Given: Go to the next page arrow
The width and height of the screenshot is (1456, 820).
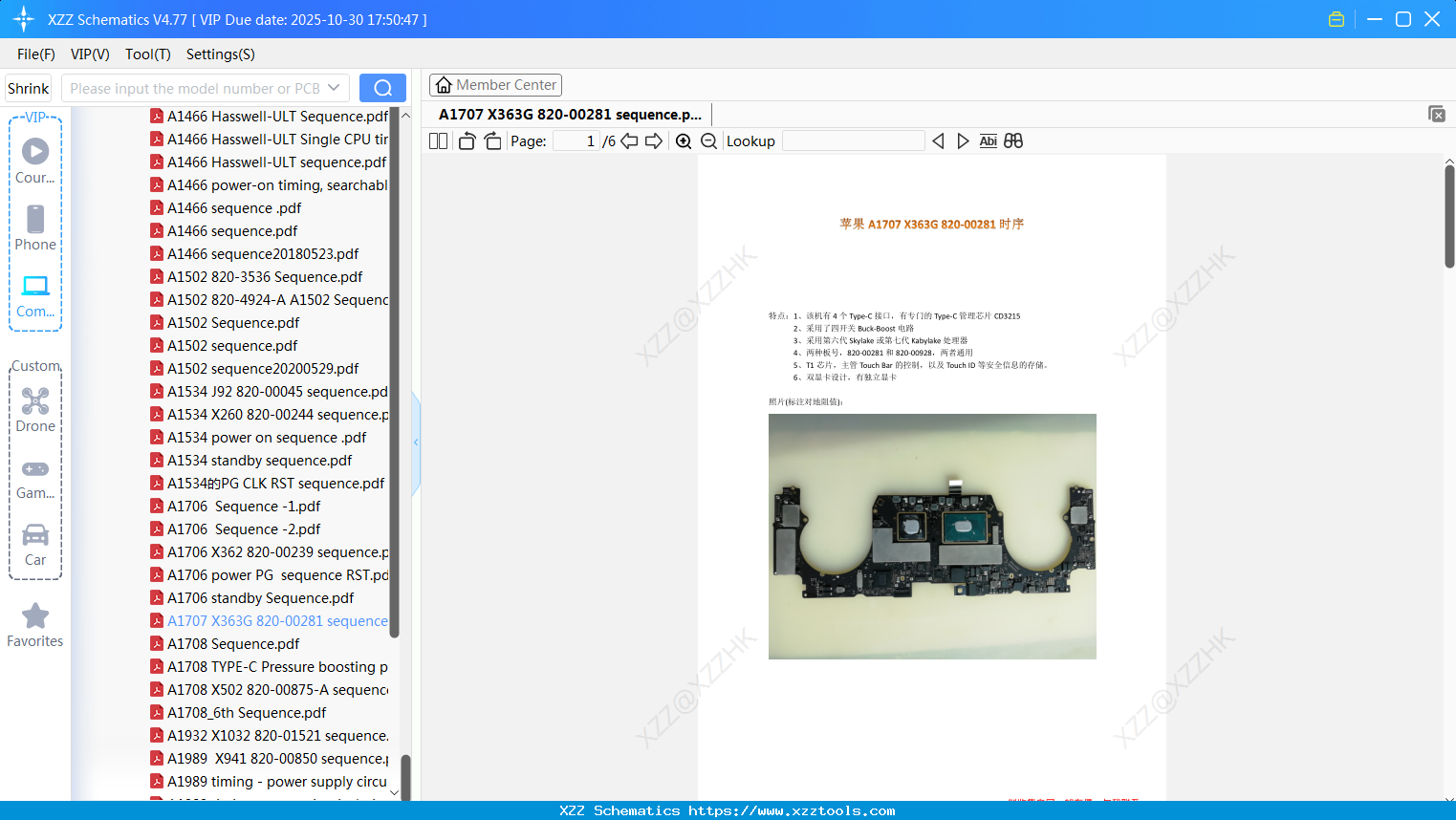Looking at the screenshot, I should coord(654,141).
